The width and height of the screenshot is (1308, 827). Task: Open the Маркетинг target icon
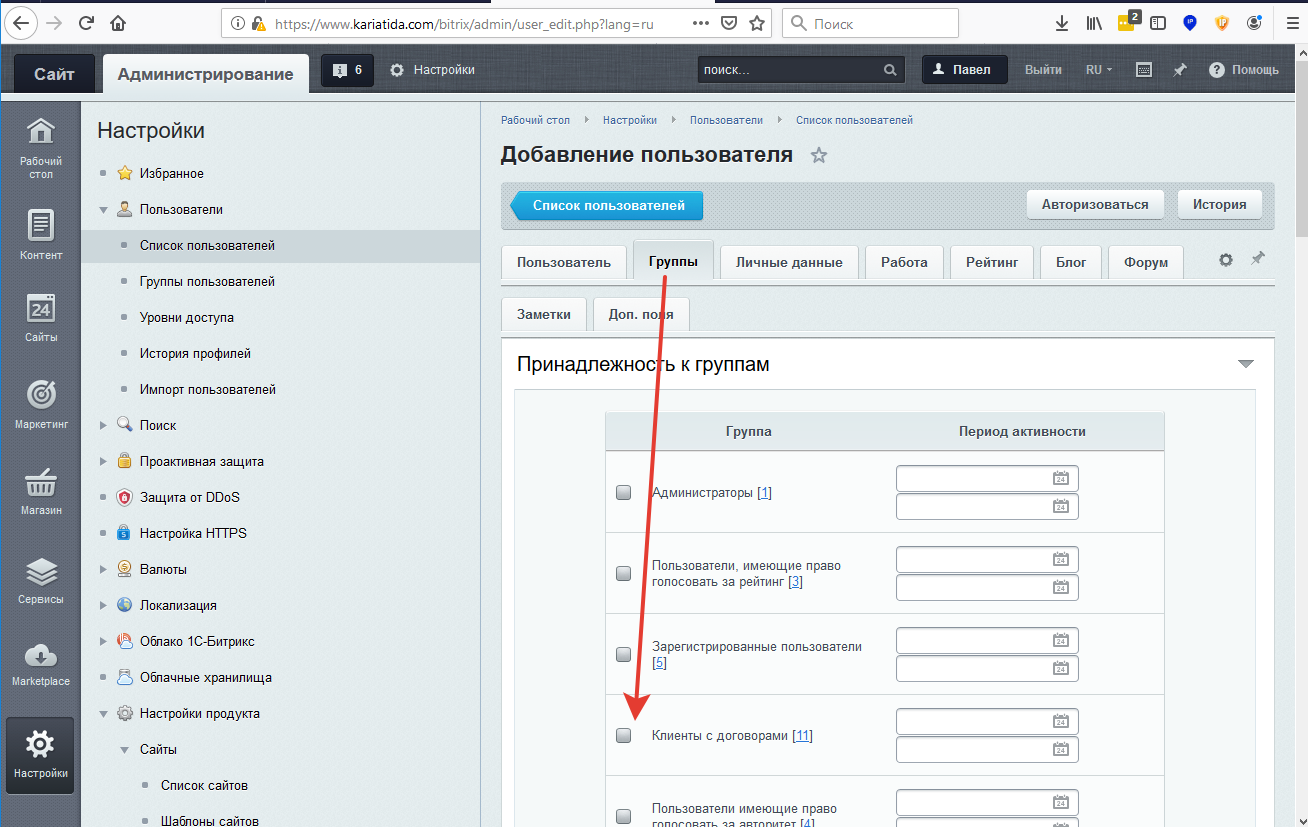[x=40, y=395]
